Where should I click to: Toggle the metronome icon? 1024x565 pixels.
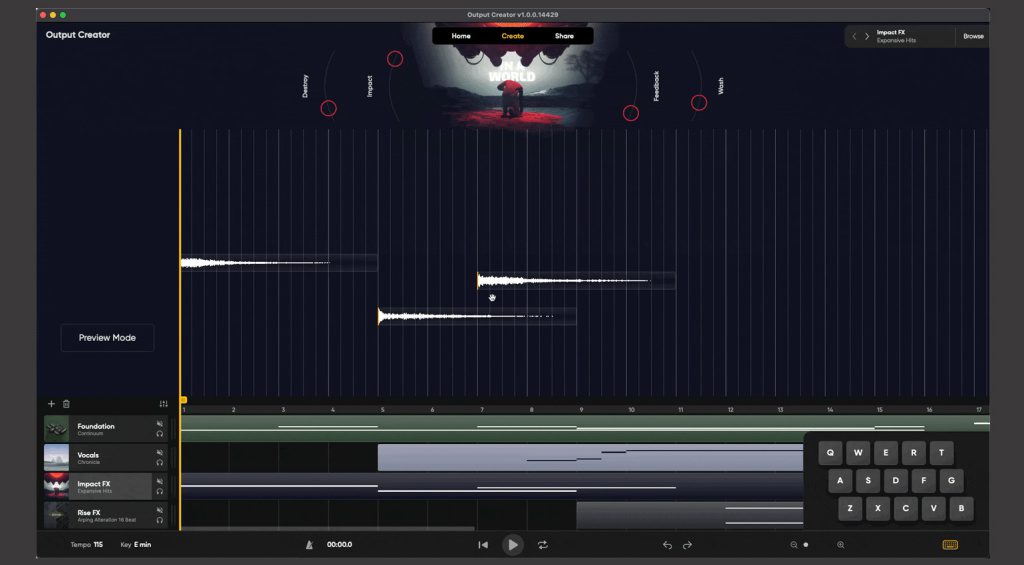pos(309,545)
